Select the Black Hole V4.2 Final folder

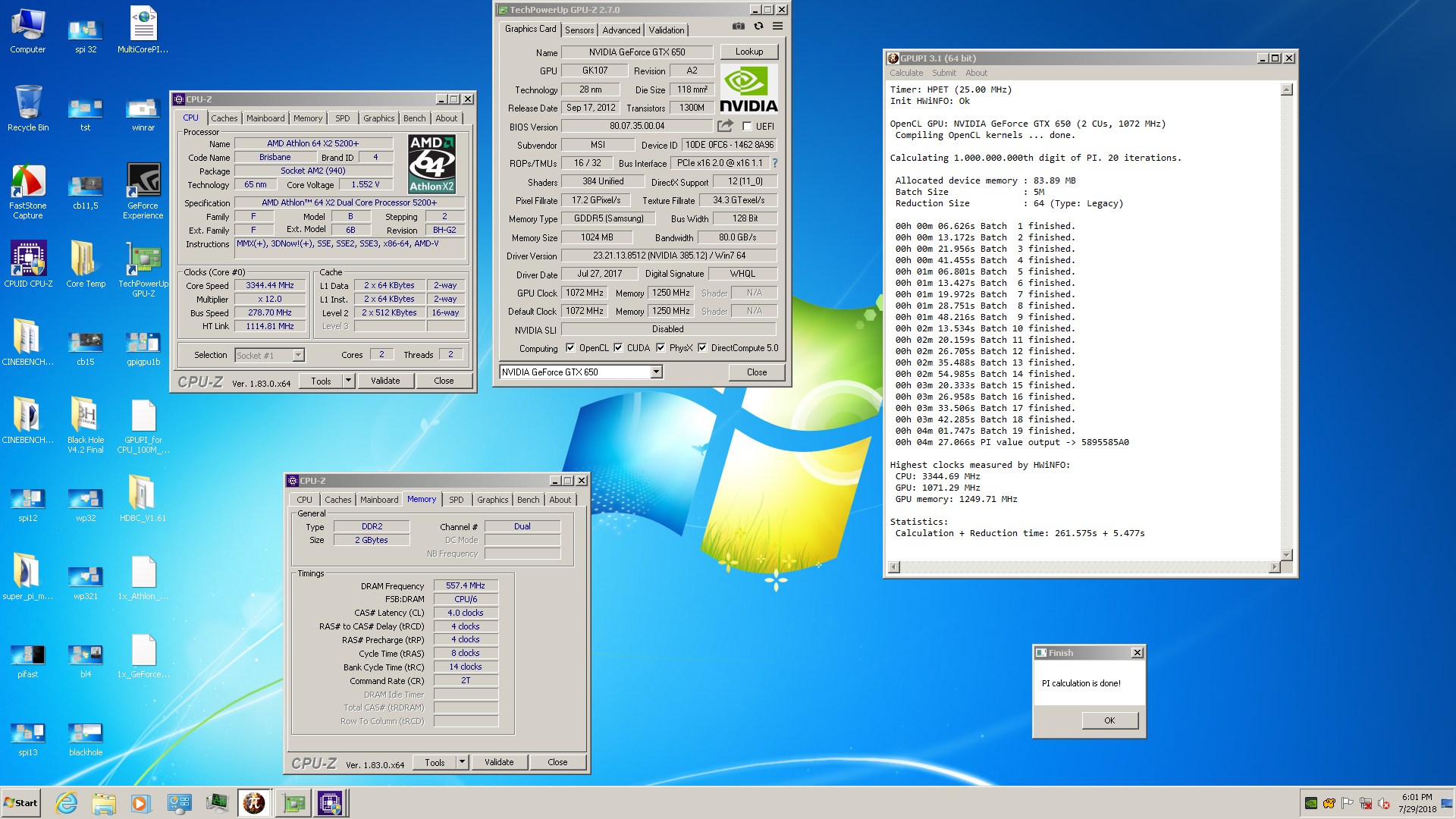click(86, 425)
